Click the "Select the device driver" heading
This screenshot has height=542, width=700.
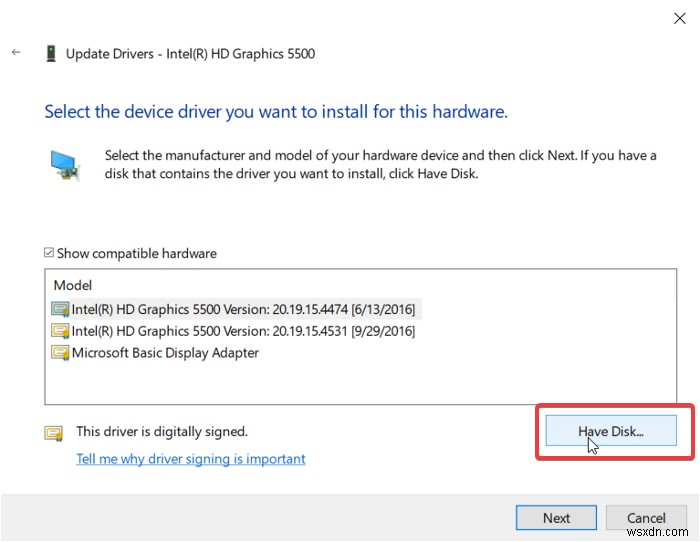[276, 112]
